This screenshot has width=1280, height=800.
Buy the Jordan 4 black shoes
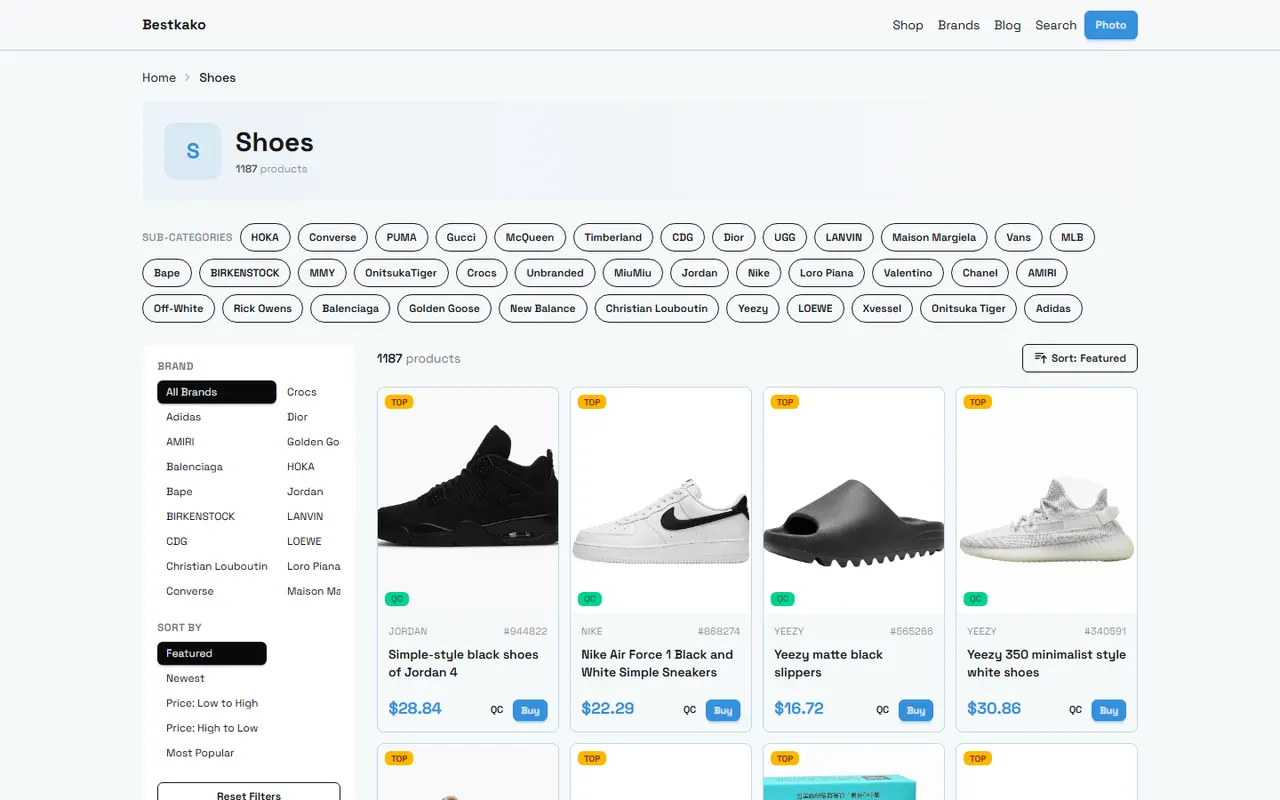(x=530, y=710)
